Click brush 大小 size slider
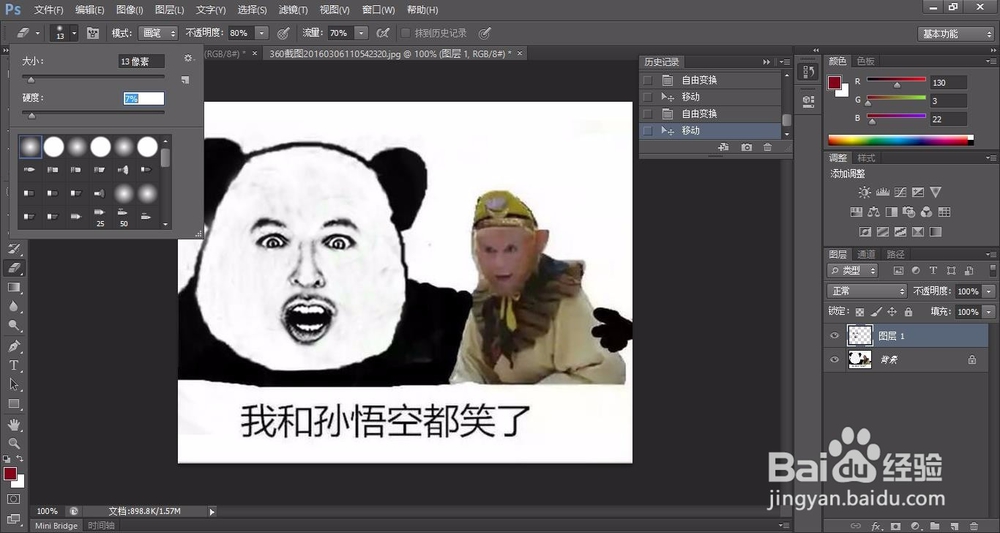 point(93,78)
